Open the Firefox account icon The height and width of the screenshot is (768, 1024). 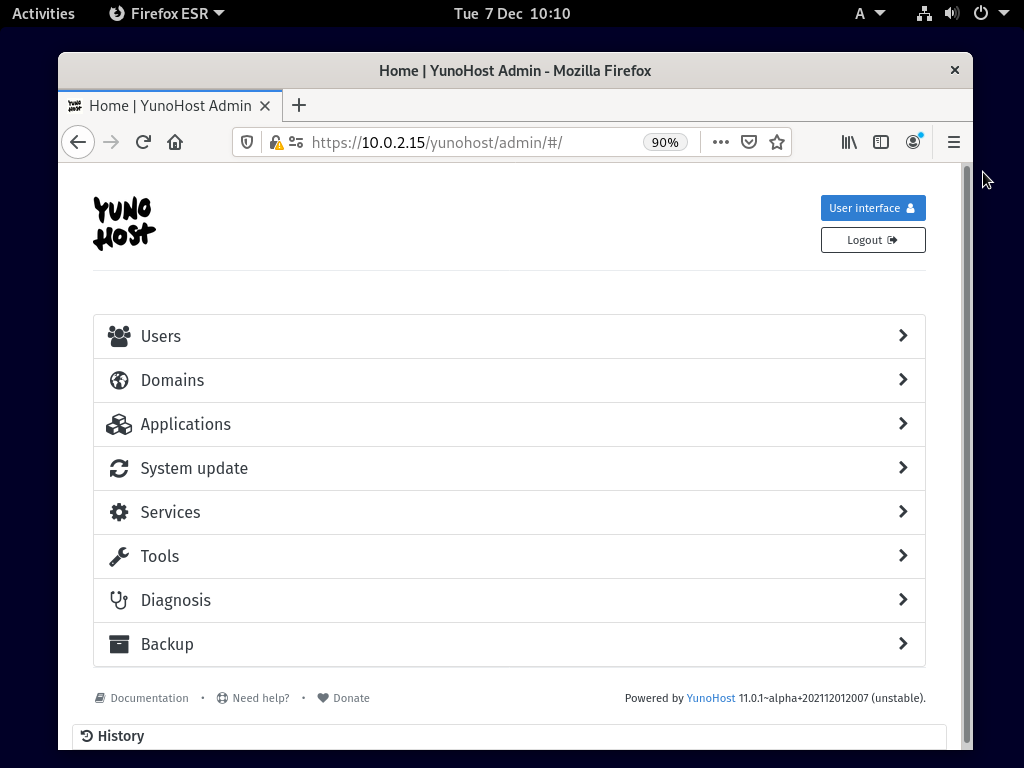(x=914, y=142)
